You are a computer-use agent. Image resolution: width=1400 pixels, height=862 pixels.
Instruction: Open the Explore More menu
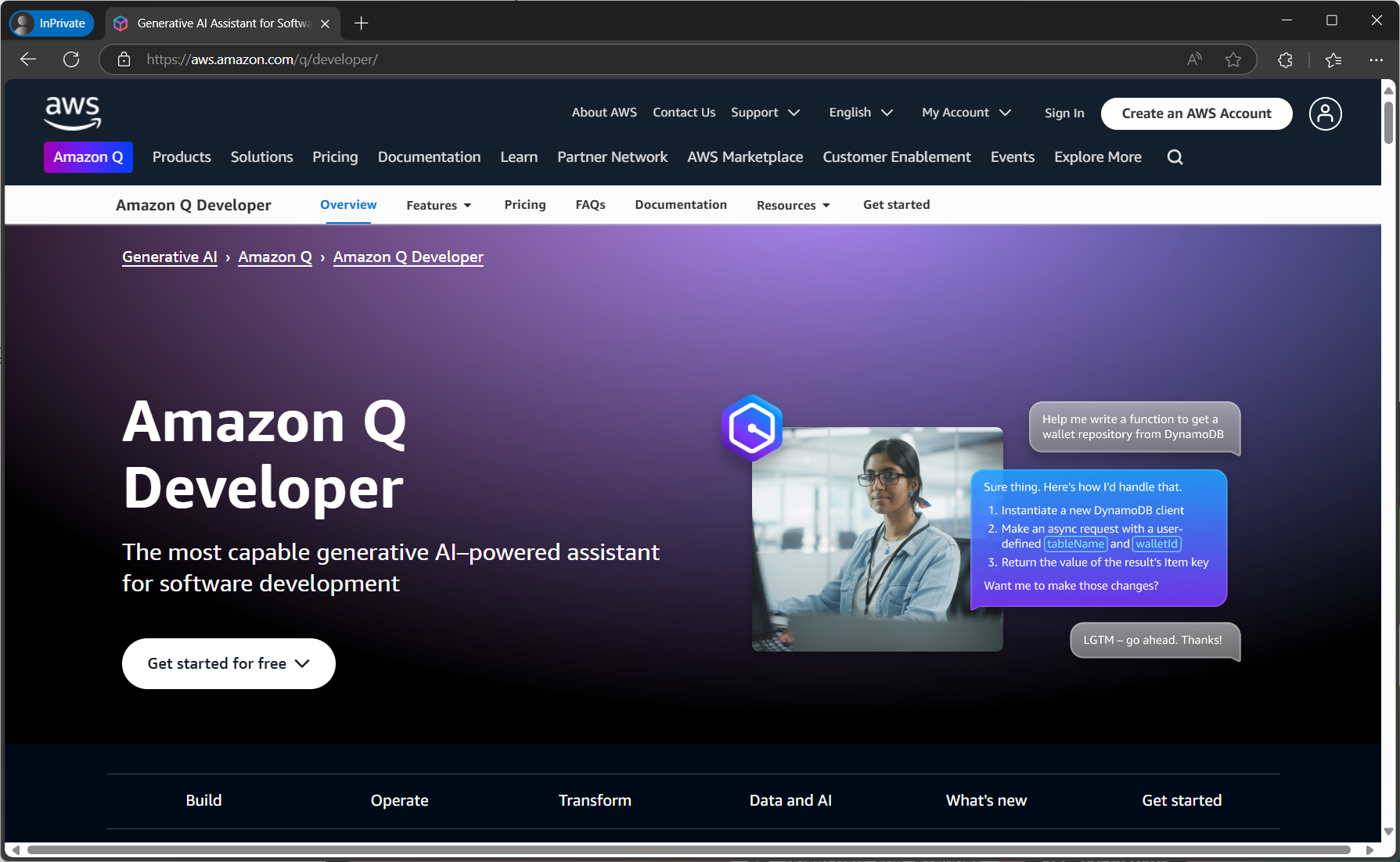[x=1098, y=157]
